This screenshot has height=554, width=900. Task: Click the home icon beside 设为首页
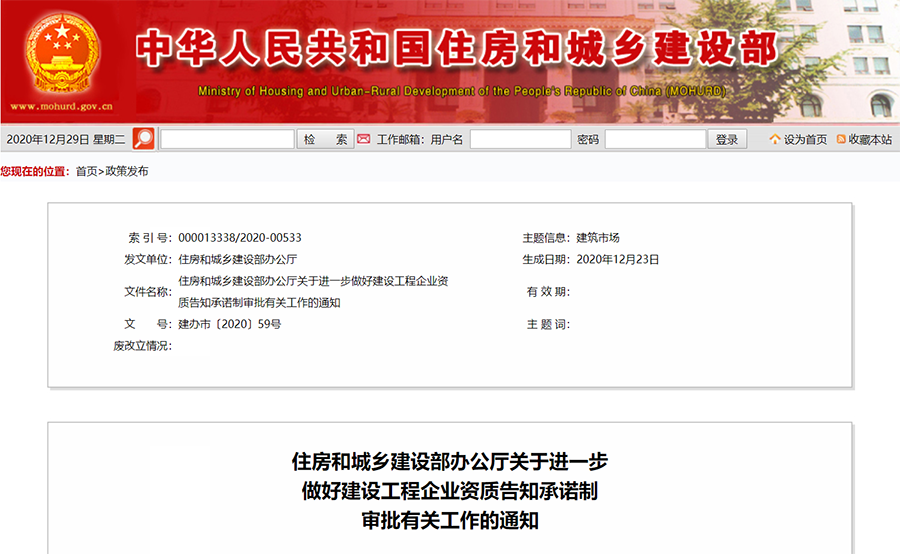tap(774, 140)
